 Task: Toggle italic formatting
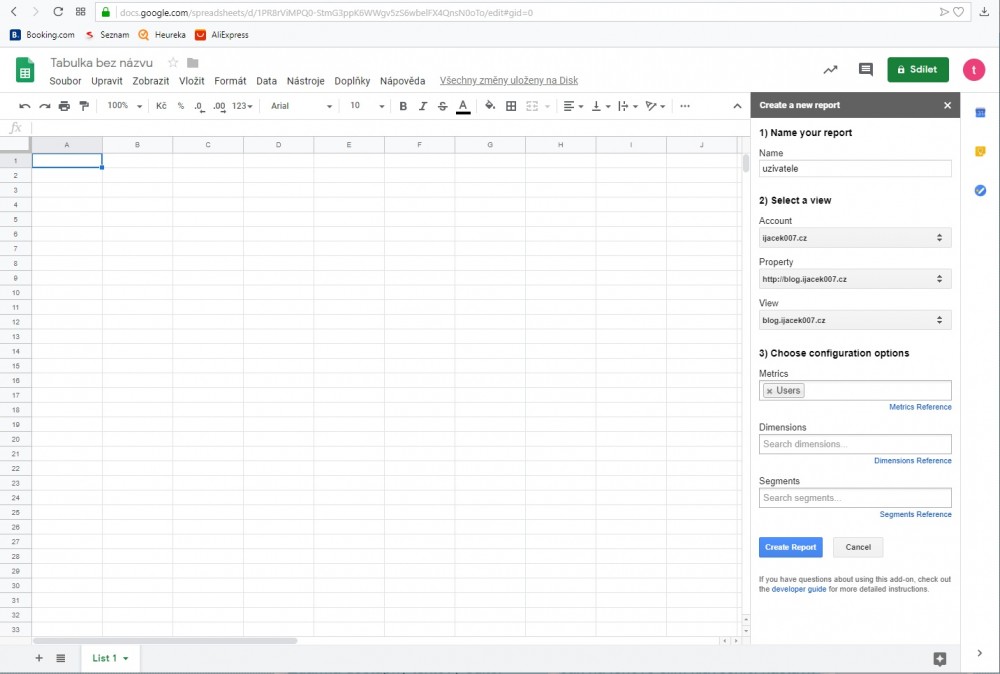pos(423,106)
